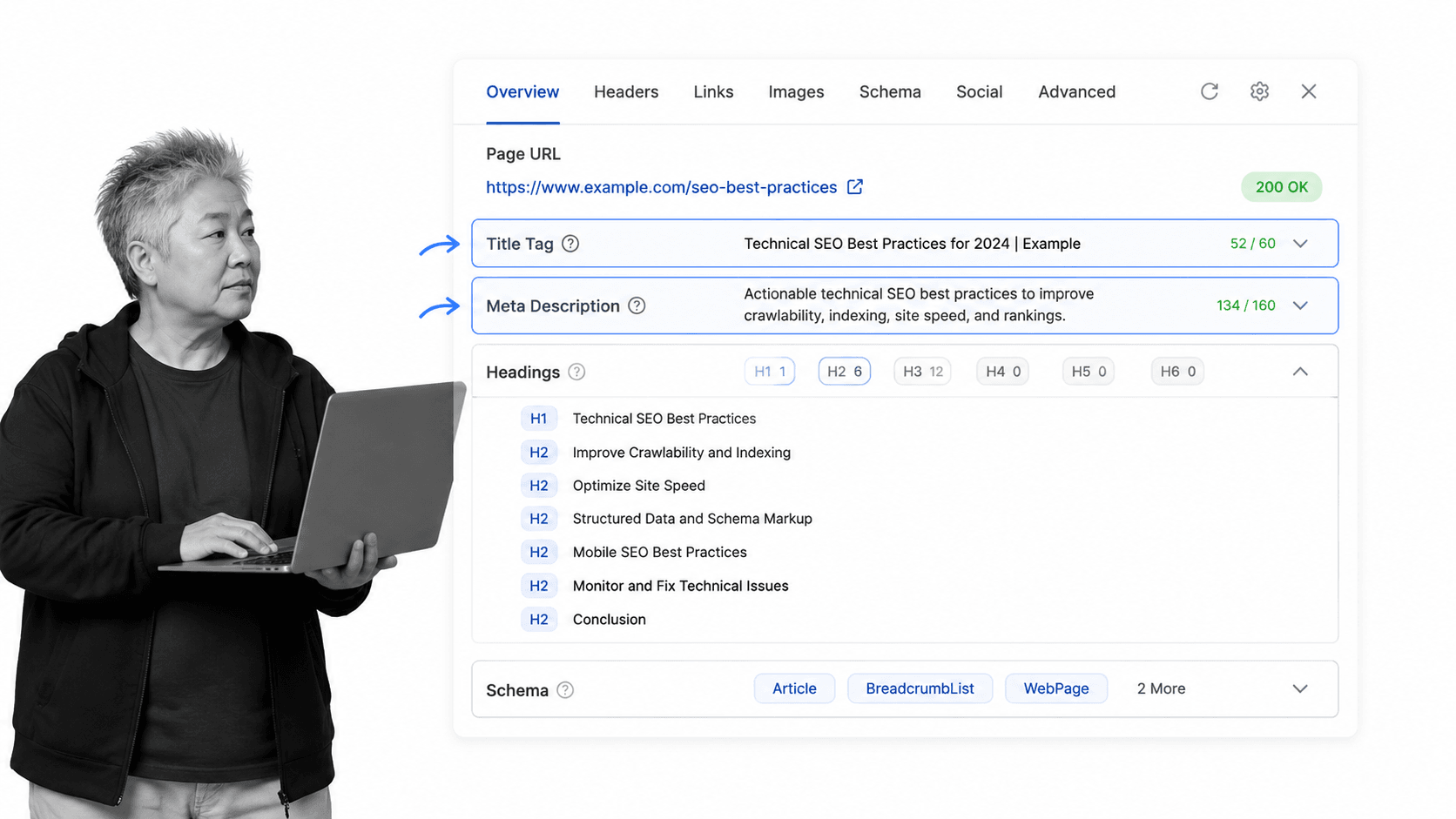Click the Schema help question mark
This screenshot has width=1456, height=819.
[565, 690]
